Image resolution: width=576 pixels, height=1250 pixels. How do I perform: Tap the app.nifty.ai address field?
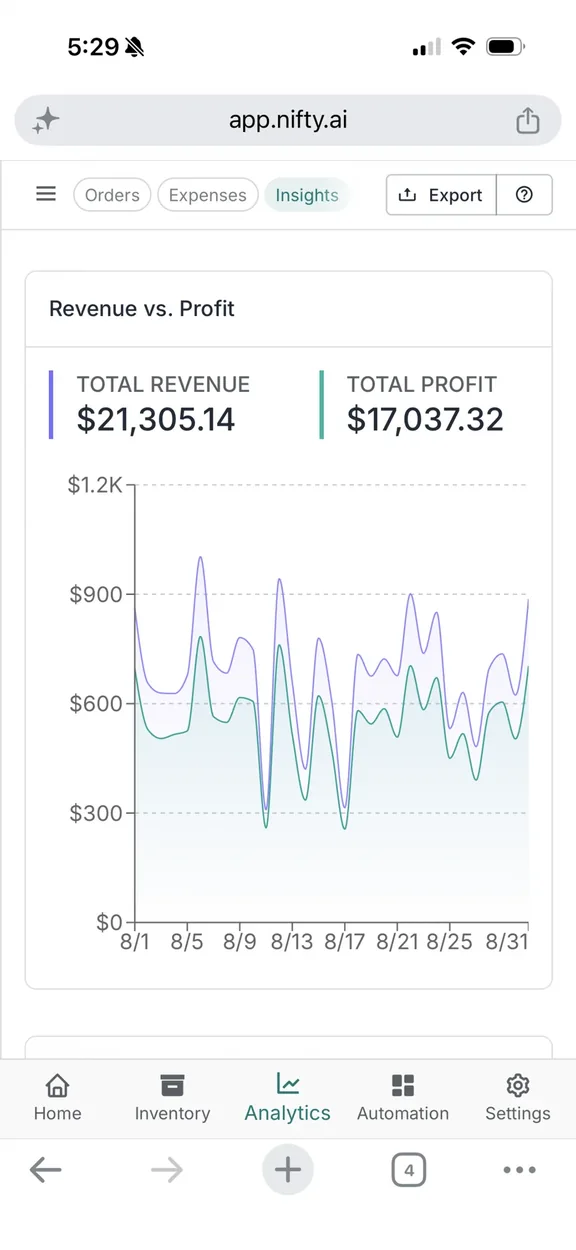pos(288,121)
